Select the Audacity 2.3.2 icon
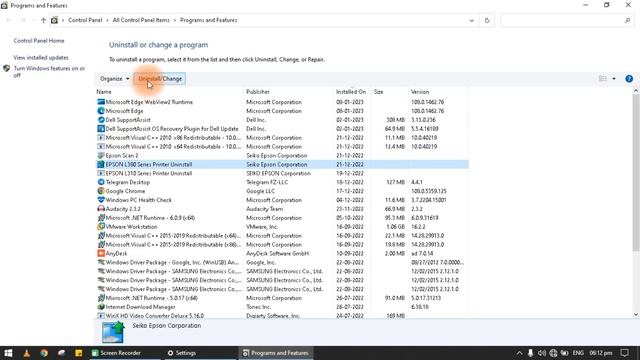Image resolution: width=640 pixels, height=360 pixels. [101, 209]
